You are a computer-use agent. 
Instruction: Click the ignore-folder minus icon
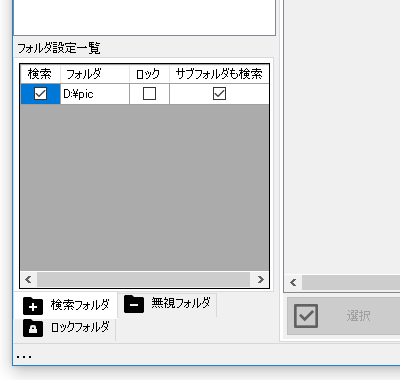[x=134, y=304]
